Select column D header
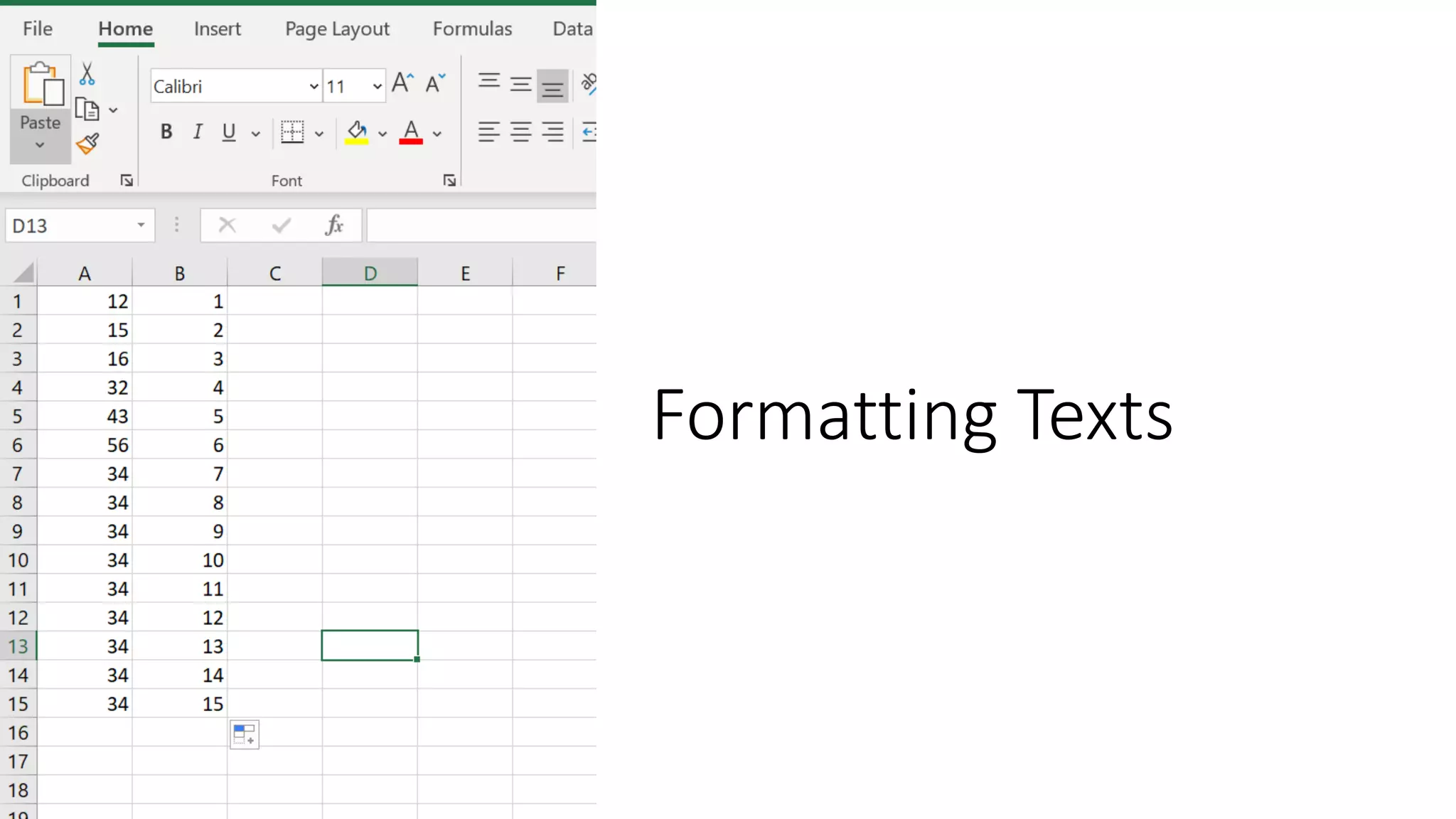This screenshot has width=1456, height=819. point(370,273)
